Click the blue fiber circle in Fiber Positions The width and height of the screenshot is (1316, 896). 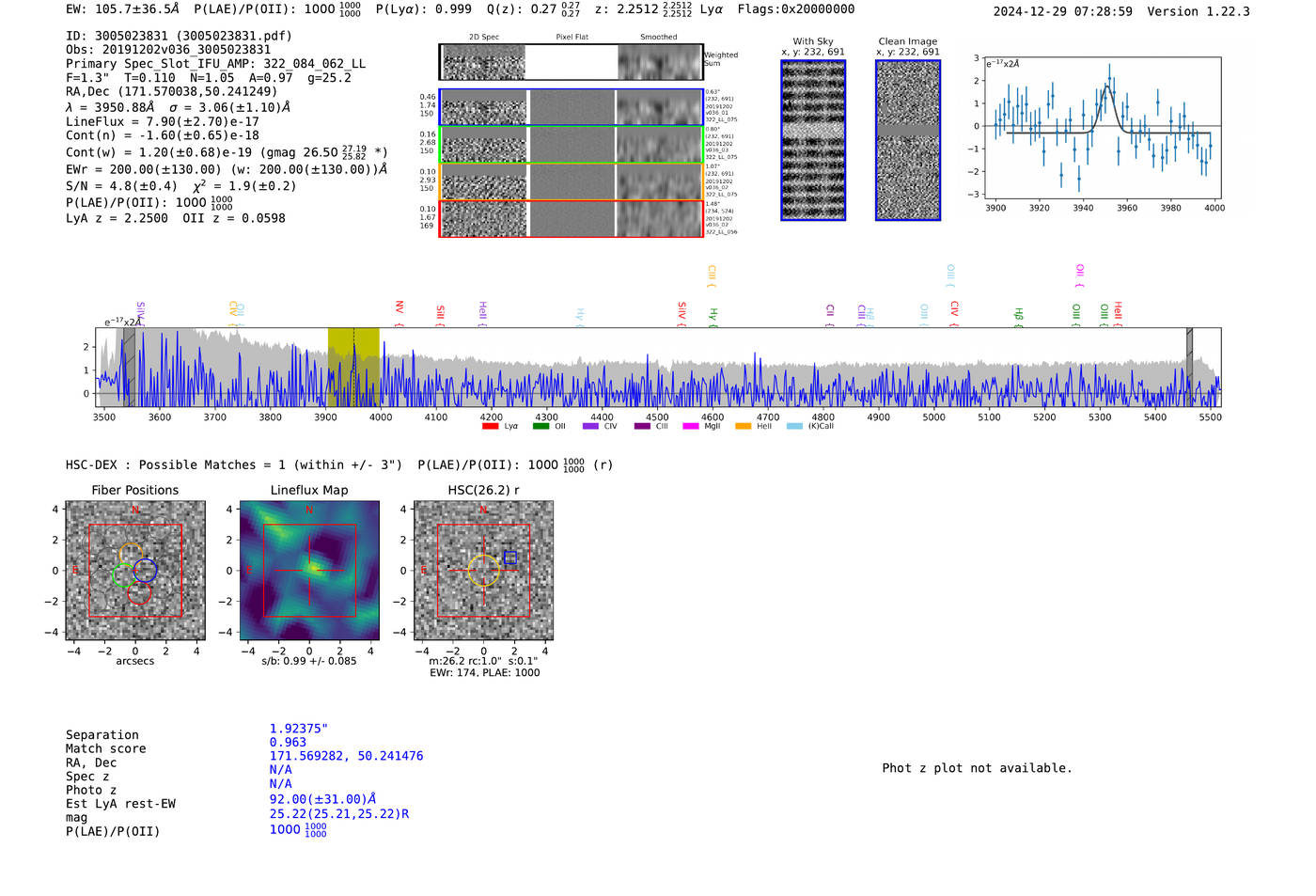145,571
